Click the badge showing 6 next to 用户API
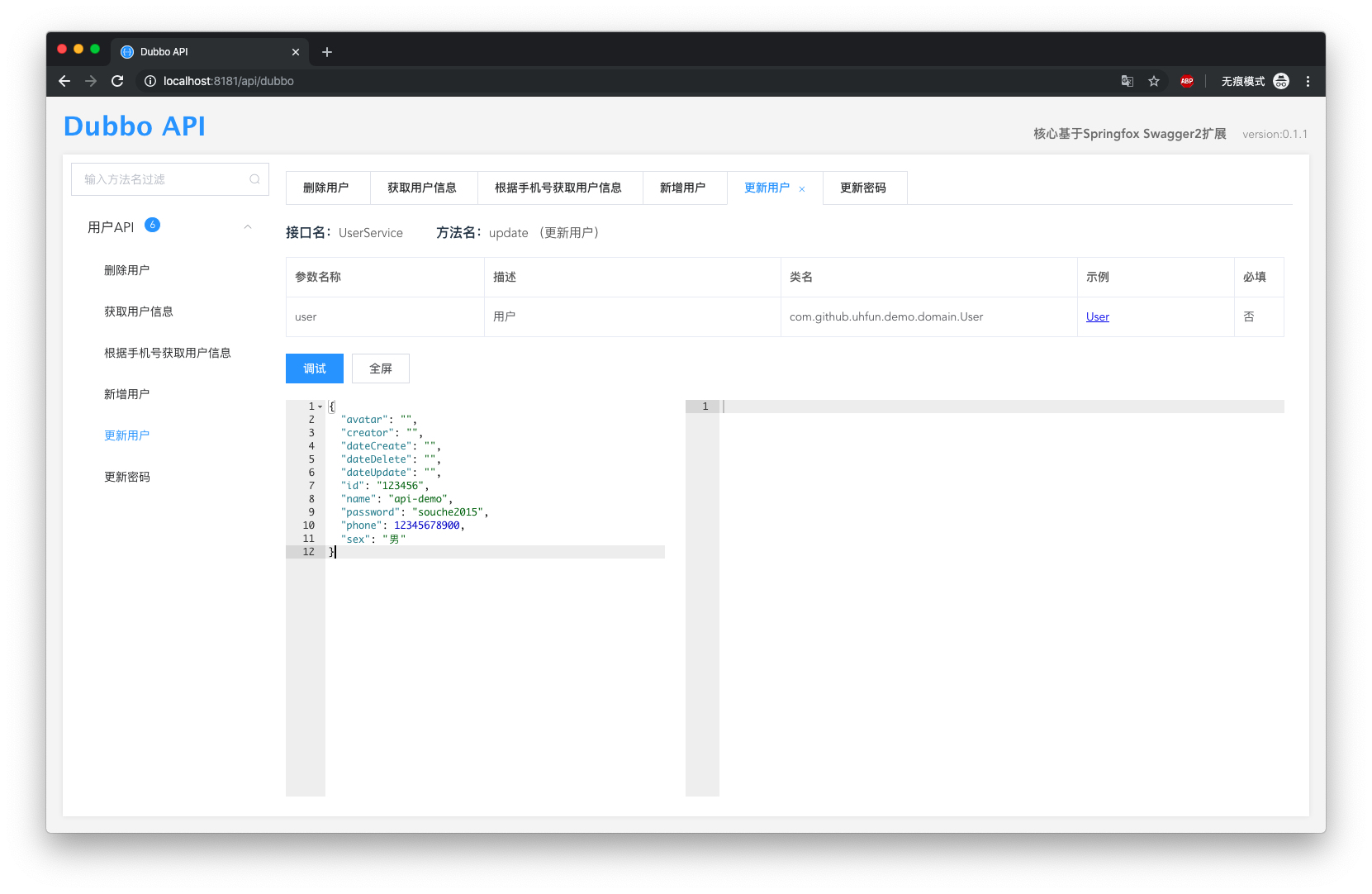This screenshot has height=894, width=1372. point(153,225)
